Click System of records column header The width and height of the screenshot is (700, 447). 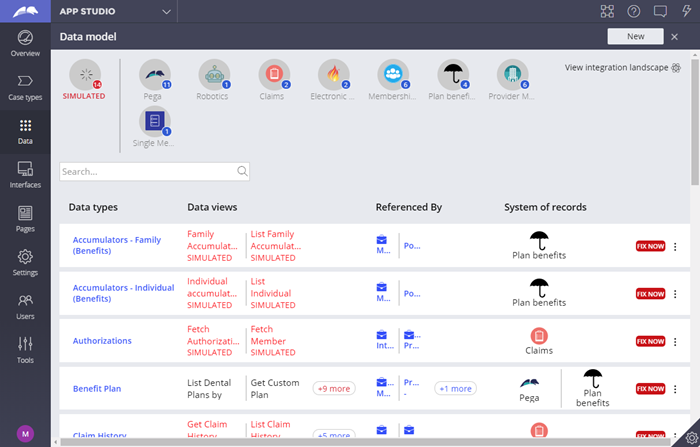click(545, 207)
